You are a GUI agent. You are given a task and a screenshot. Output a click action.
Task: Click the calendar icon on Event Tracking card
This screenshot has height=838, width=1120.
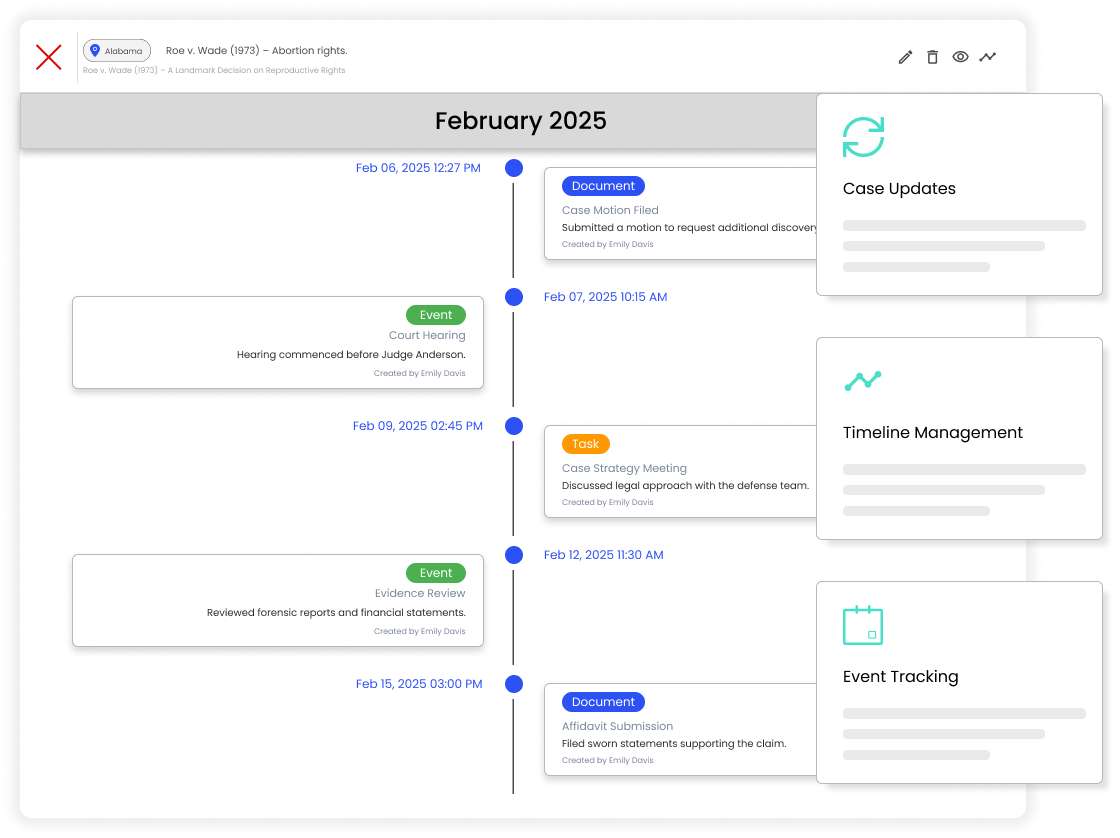click(x=862, y=624)
